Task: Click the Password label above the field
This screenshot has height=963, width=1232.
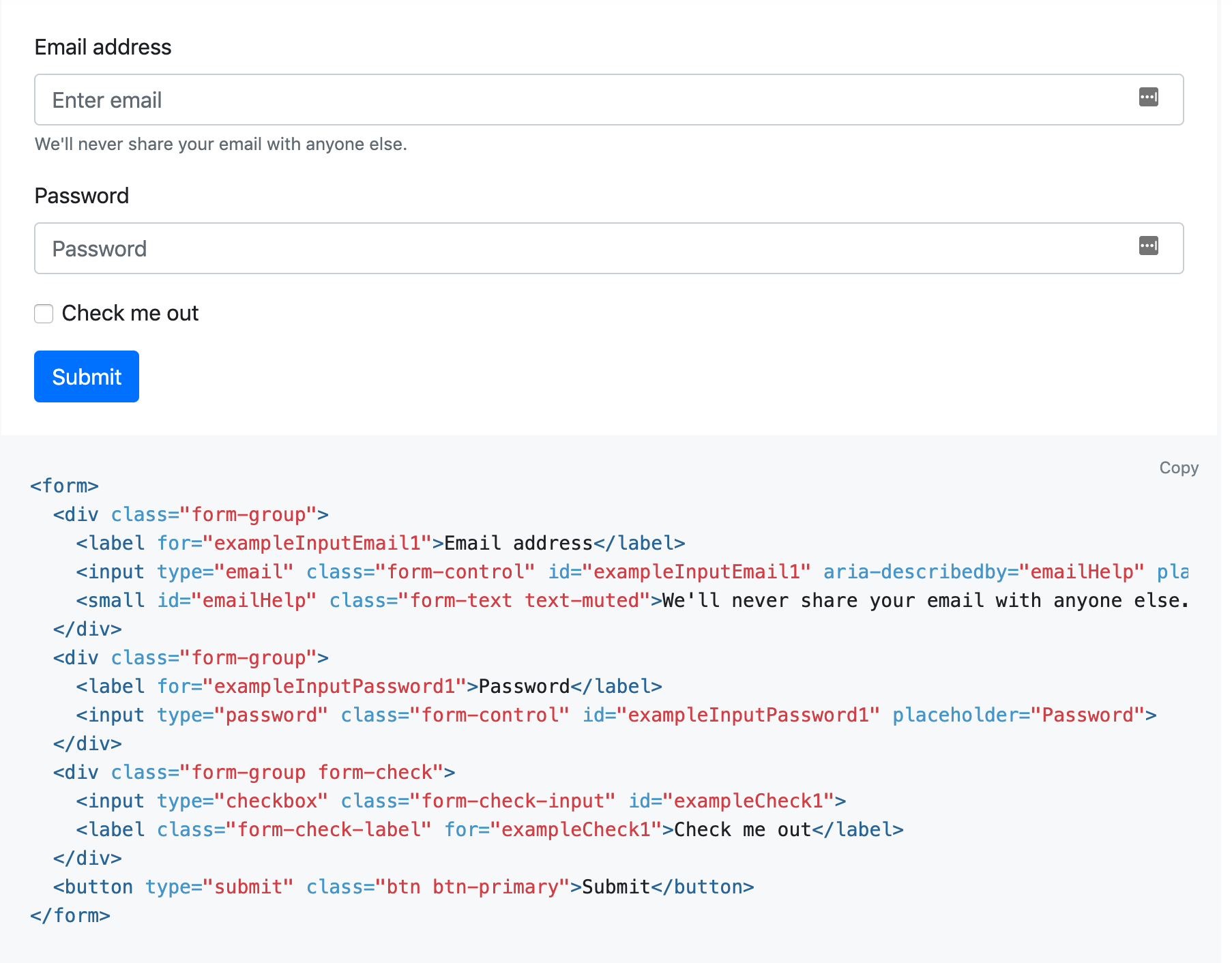Action: tap(82, 196)
